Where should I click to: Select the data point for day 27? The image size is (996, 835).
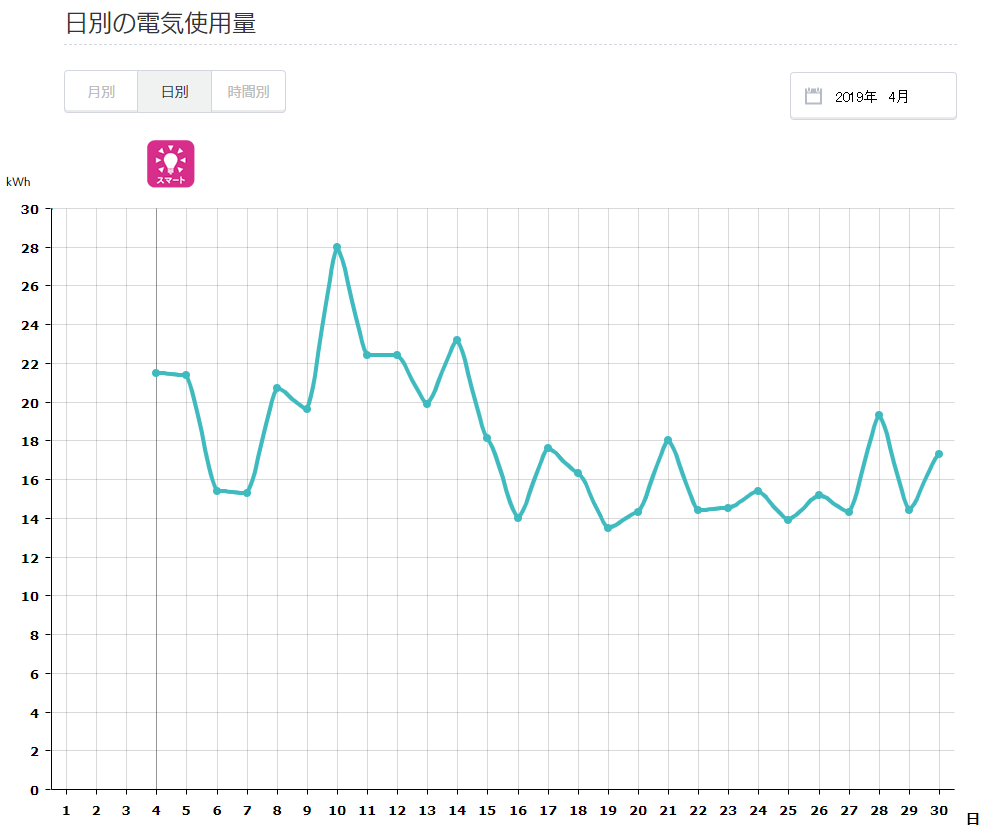coord(849,512)
